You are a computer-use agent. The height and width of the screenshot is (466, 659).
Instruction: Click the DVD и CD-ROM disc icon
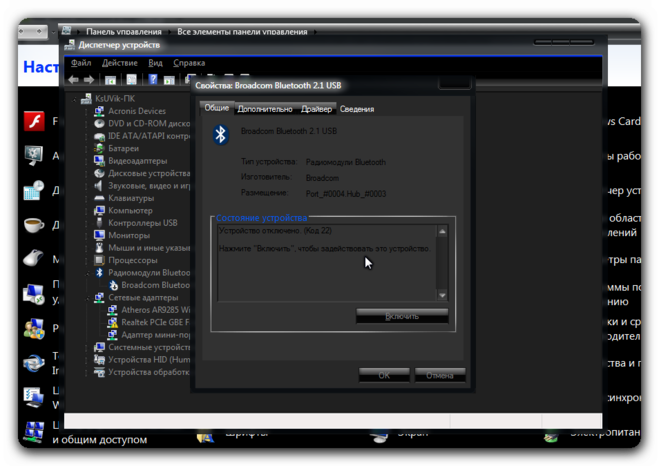coord(99,124)
